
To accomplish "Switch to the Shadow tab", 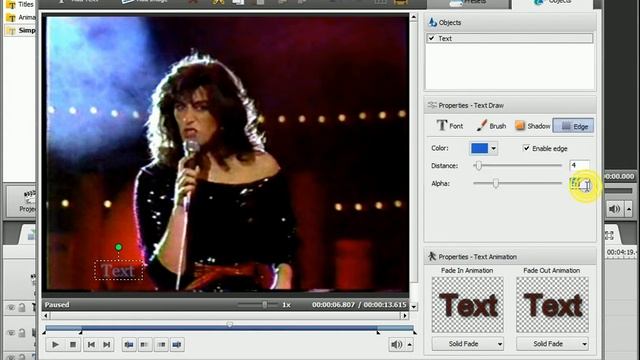I will [x=533, y=126].
